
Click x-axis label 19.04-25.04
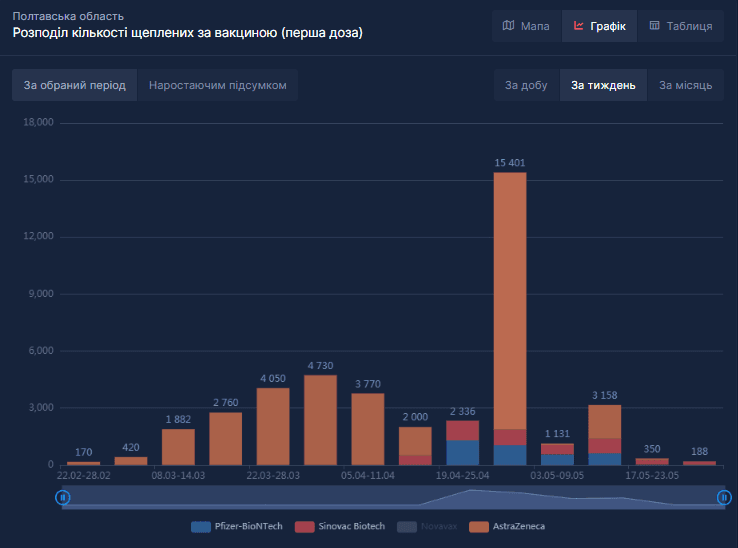click(x=463, y=475)
